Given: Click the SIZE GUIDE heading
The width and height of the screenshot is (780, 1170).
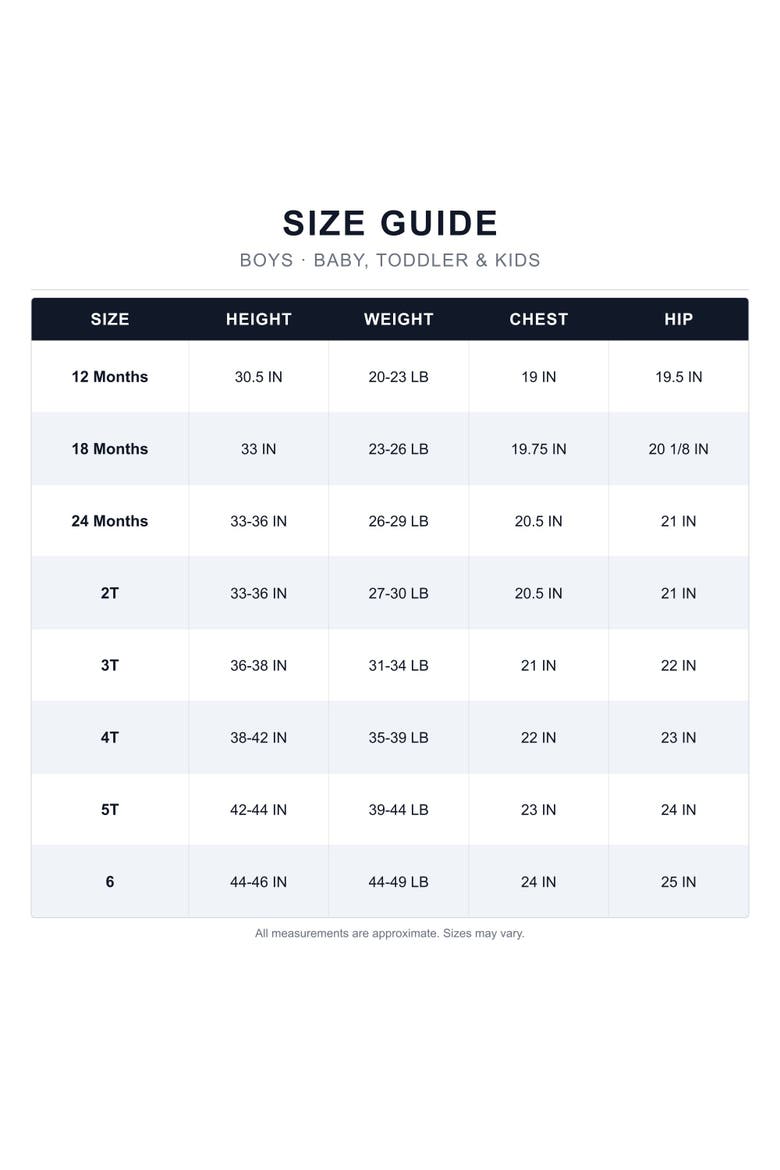Looking at the screenshot, I should coord(390,223).
